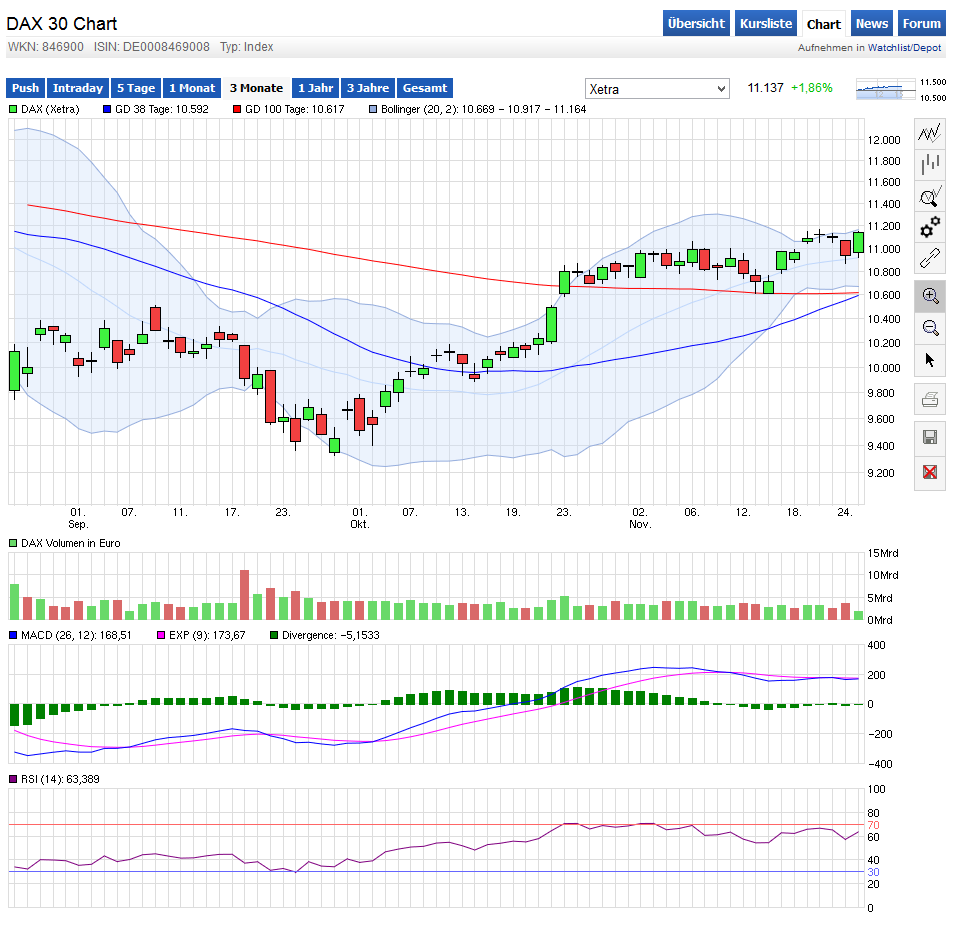This screenshot has width=964, height=926.
Task: Open the chart analysis magnifier icon
Action: 930,197
